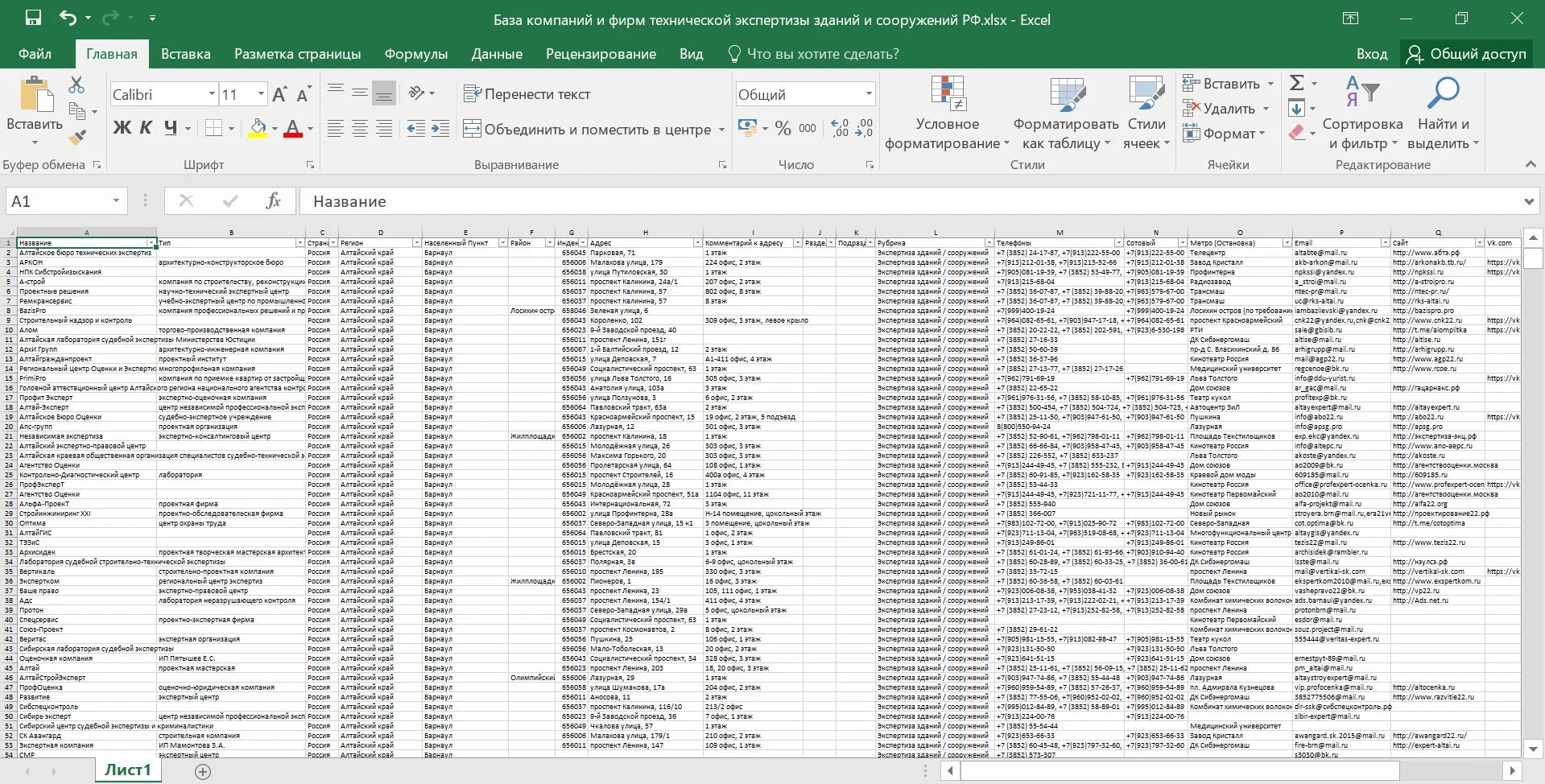Click the Format Painter brush icon
The image size is (1545, 784).
point(77,138)
